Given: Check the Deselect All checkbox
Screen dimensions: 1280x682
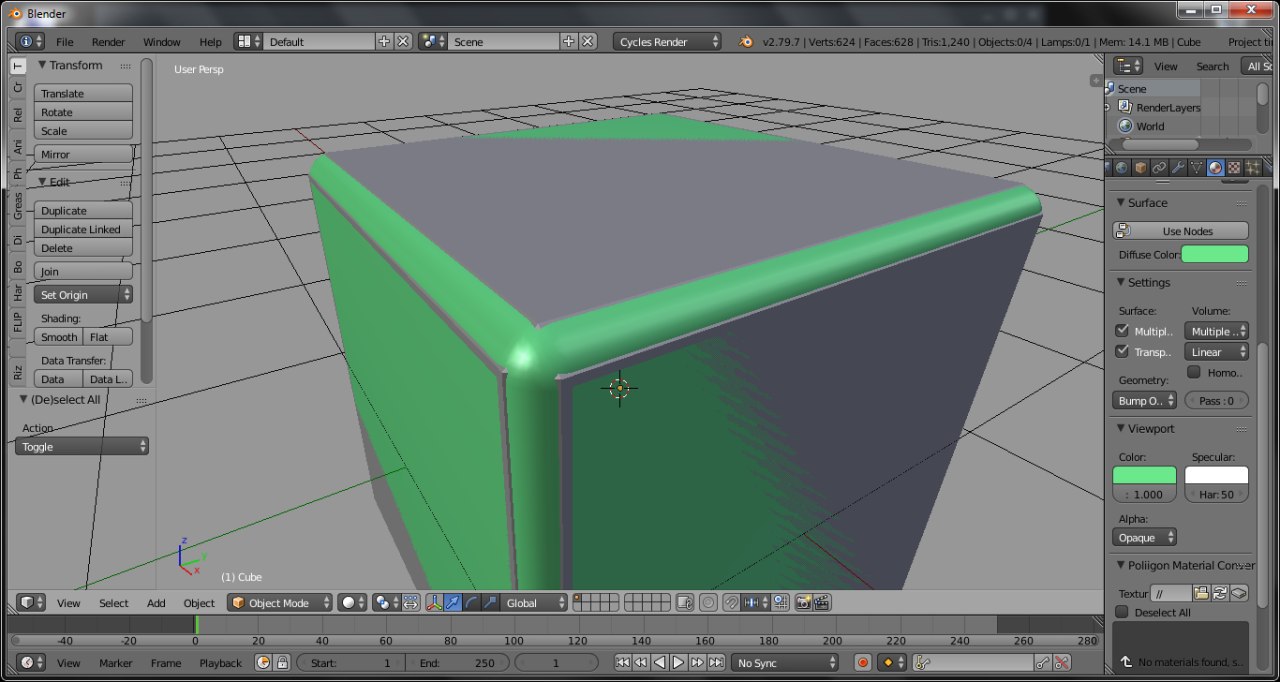Looking at the screenshot, I should [1122, 612].
